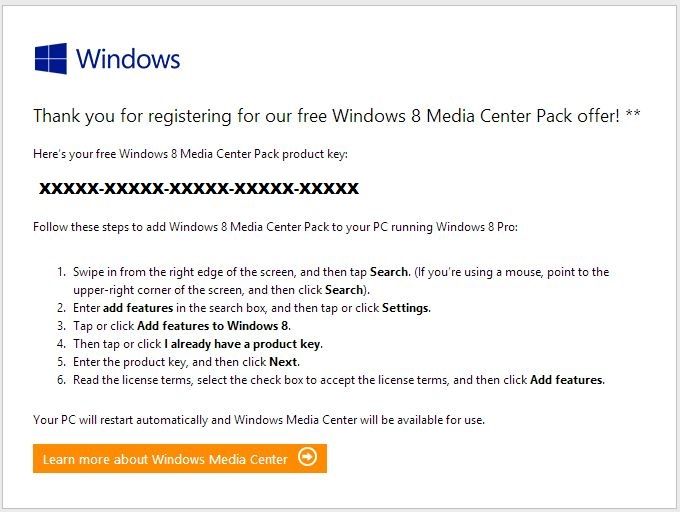This screenshot has height=512, width=680.
Task: Click the circled arrow icon on orange button
Action: coord(308,458)
